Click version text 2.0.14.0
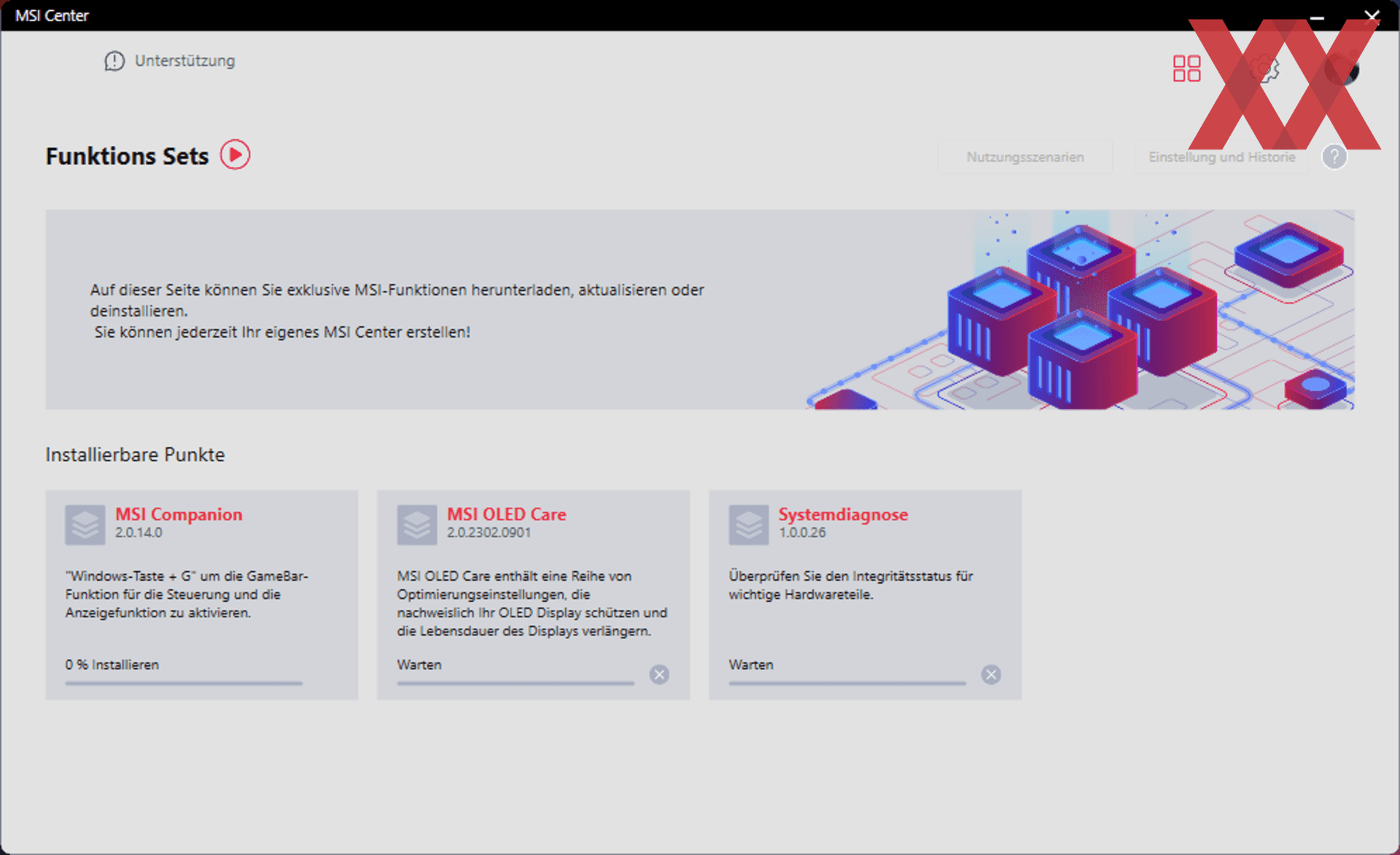 click(x=139, y=533)
